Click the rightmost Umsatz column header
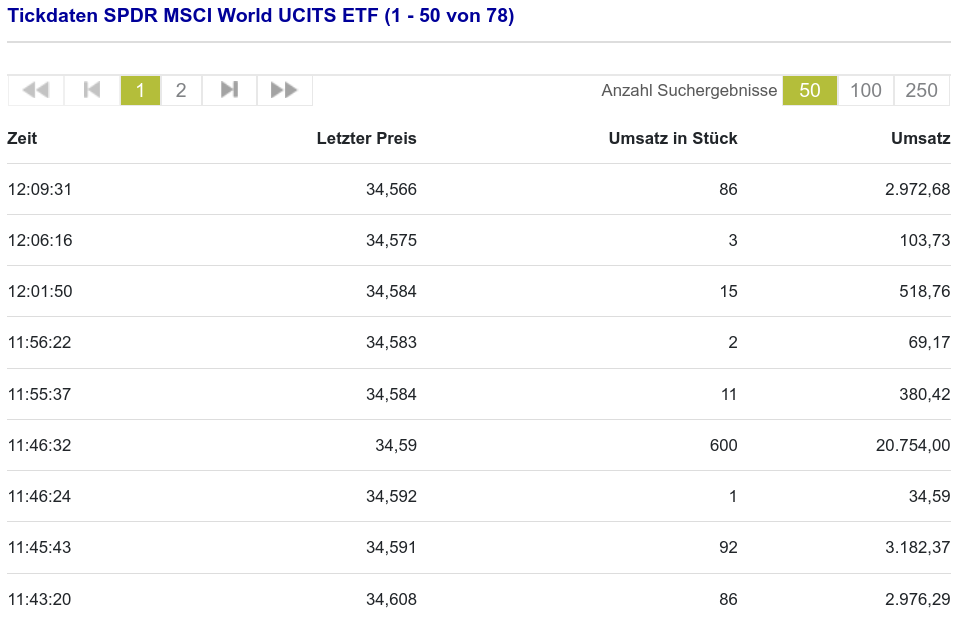Image resolution: width=978 pixels, height=617 pixels. (x=920, y=138)
